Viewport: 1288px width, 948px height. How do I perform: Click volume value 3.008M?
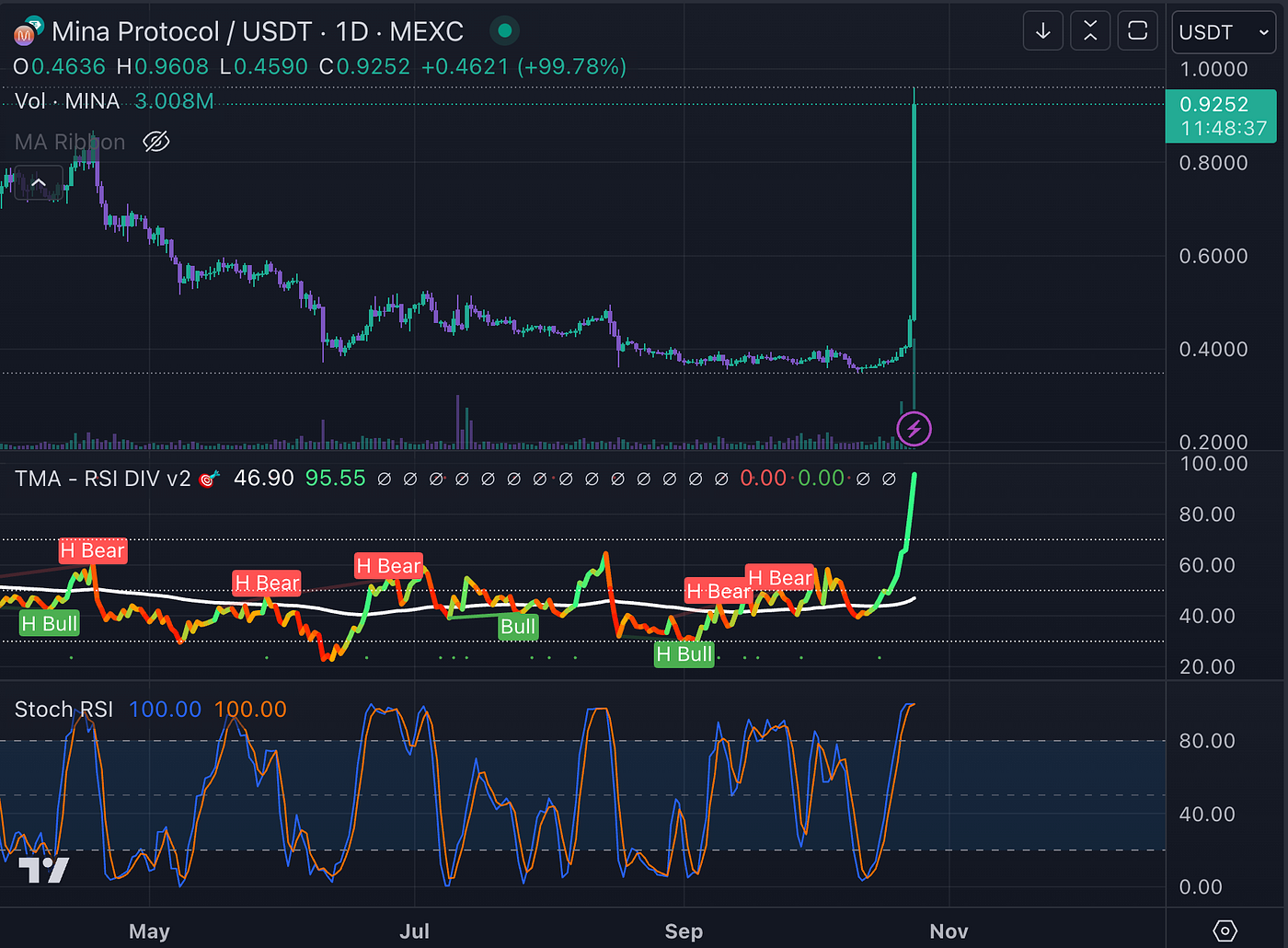pyautogui.click(x=174, y=101)
